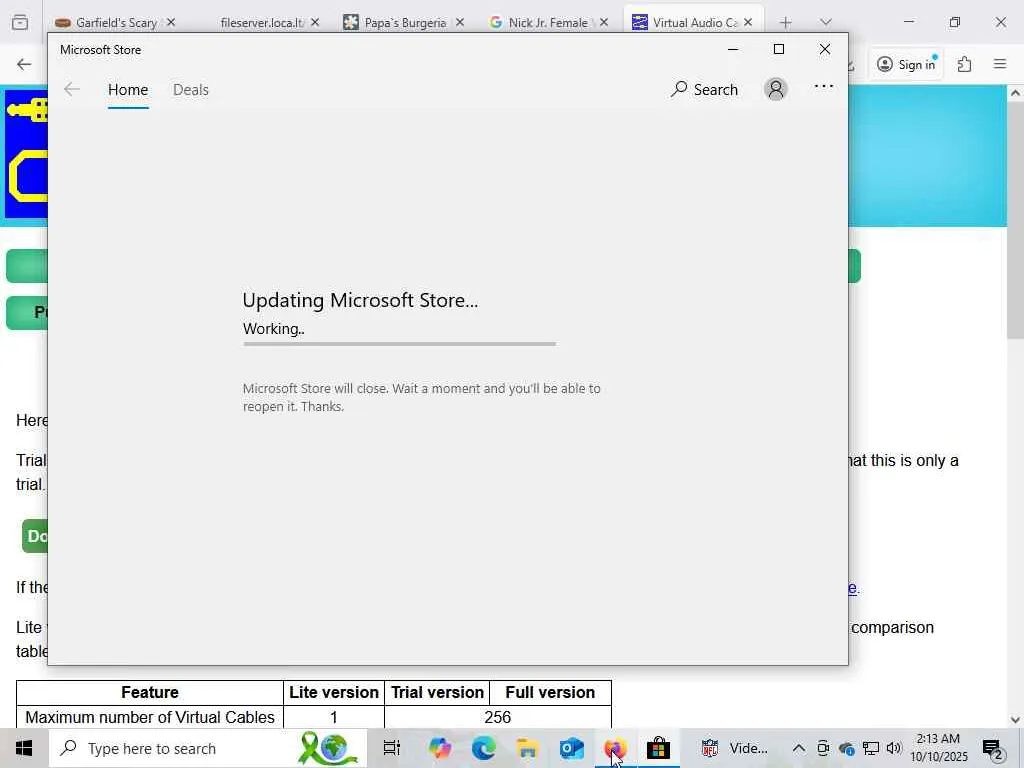Click the Microsoft Store back arrow

pos(72,89)
